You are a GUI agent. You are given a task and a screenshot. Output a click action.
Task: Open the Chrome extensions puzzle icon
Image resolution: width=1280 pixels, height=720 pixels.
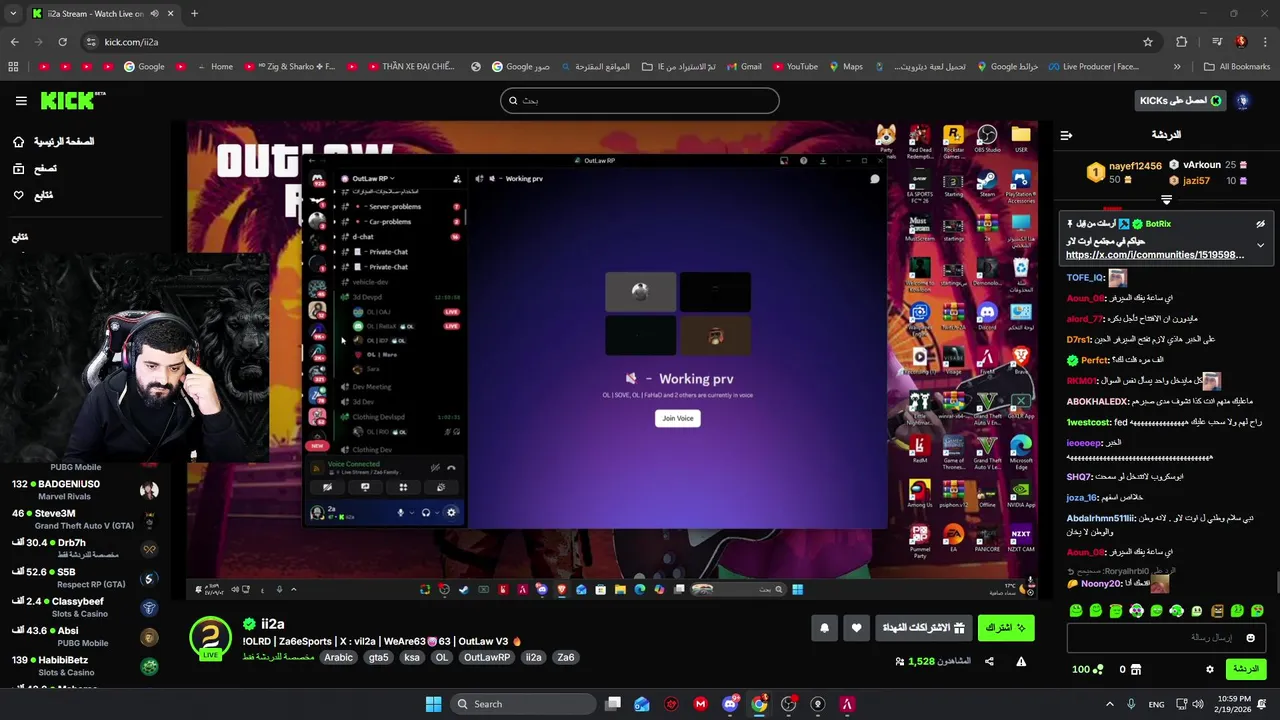pyautogui.click(x=1182, y=42)
